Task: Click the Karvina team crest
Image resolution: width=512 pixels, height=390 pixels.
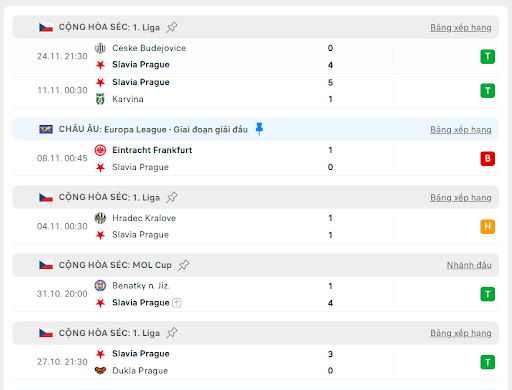Action: tap(100, 99)
